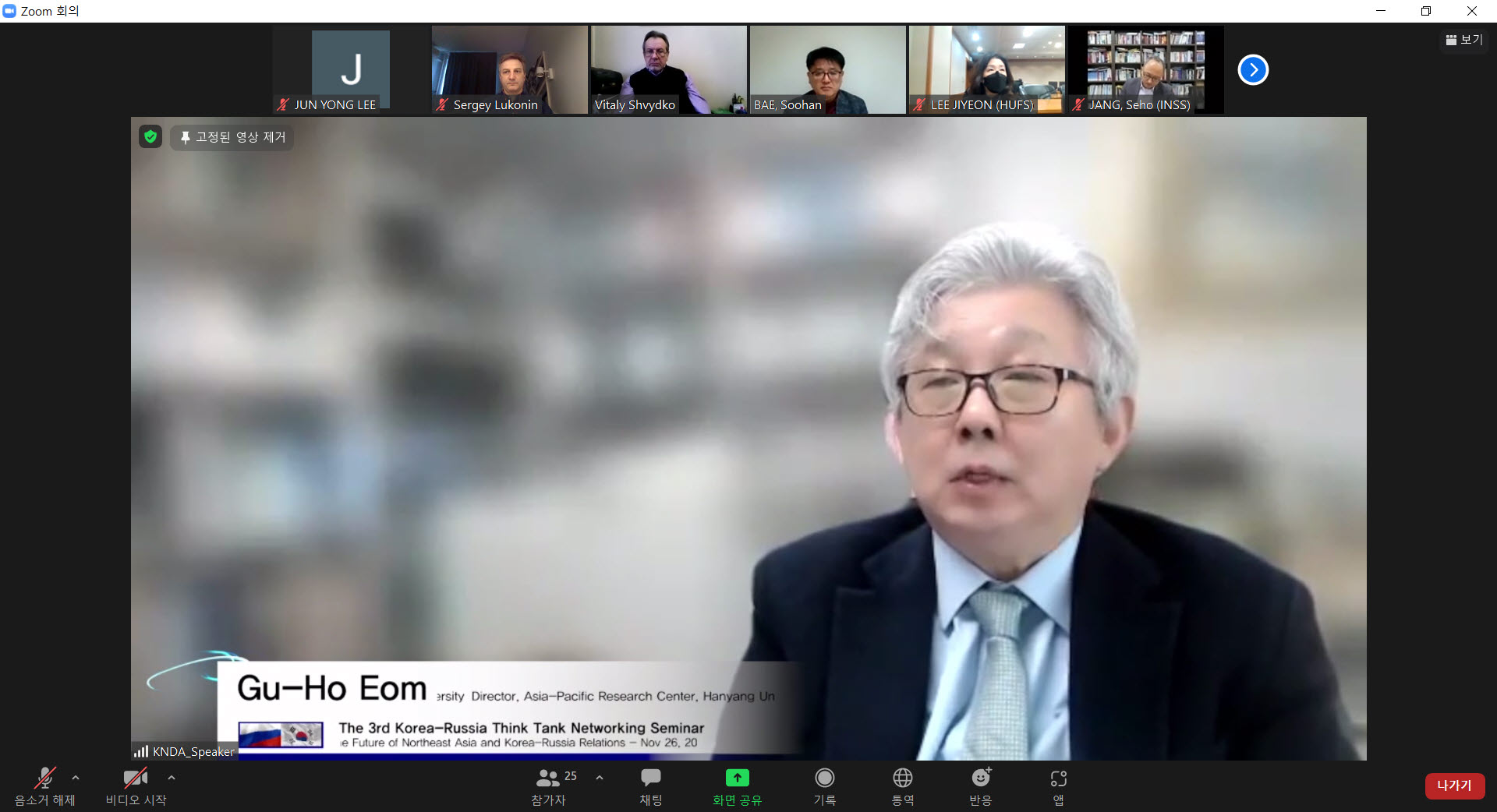Viewport: 1497px width, 812px height.
Task: Restore down the Zoom window
Action: pos(1425,11)
